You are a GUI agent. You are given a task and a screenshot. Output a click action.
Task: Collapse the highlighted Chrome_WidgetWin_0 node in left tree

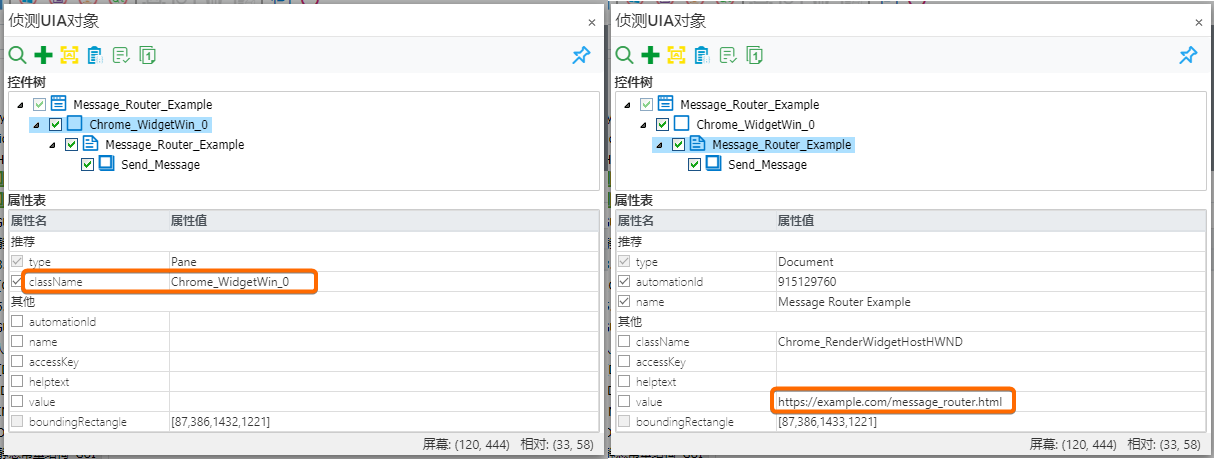pyautogui.click(x=36, y=125)
